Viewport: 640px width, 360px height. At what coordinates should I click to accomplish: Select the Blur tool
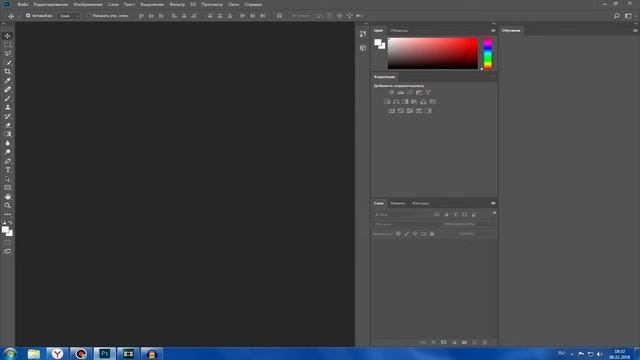pos(7,143)
